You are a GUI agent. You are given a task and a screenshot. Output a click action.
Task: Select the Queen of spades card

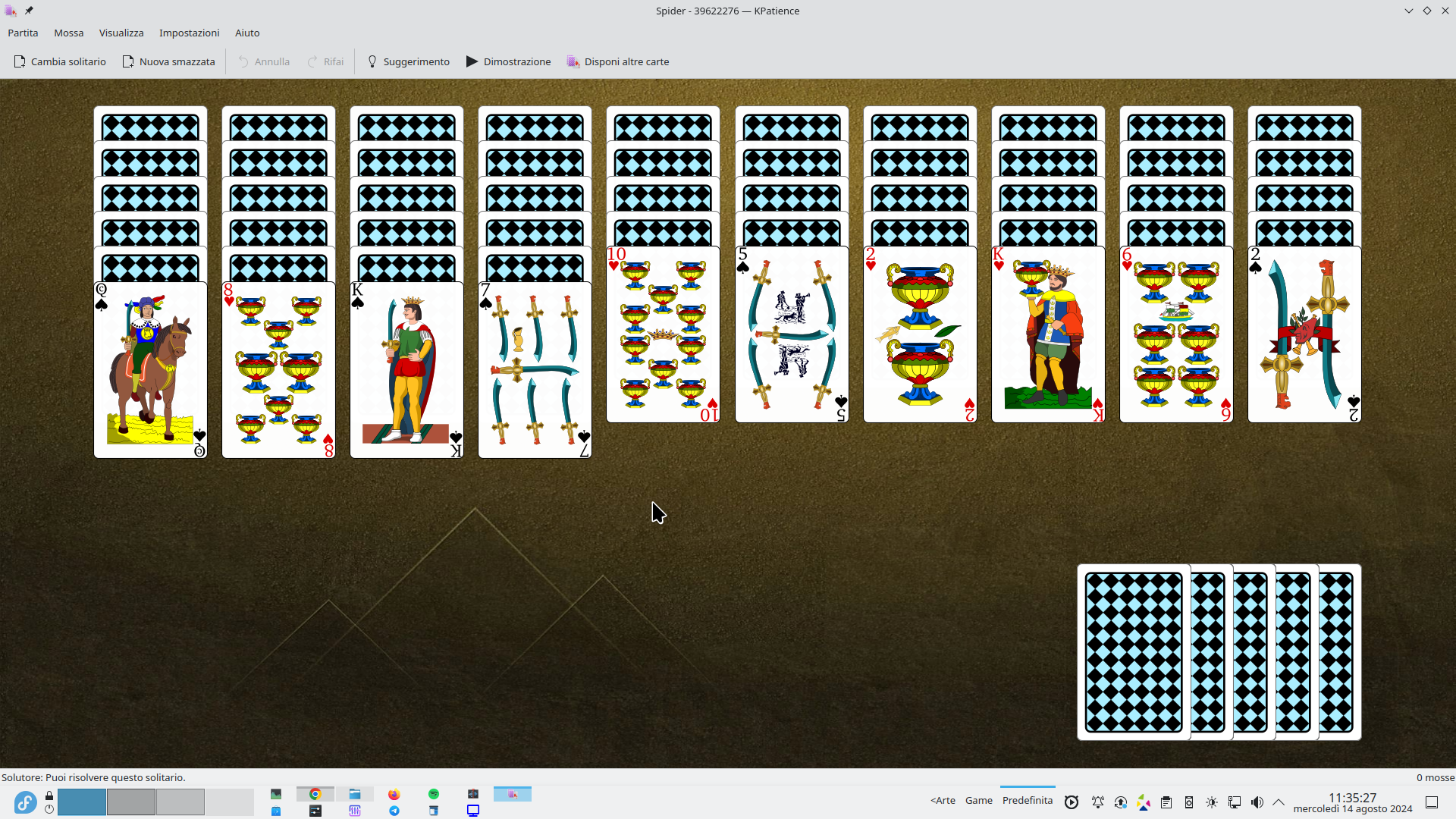[x=150, y=370]
